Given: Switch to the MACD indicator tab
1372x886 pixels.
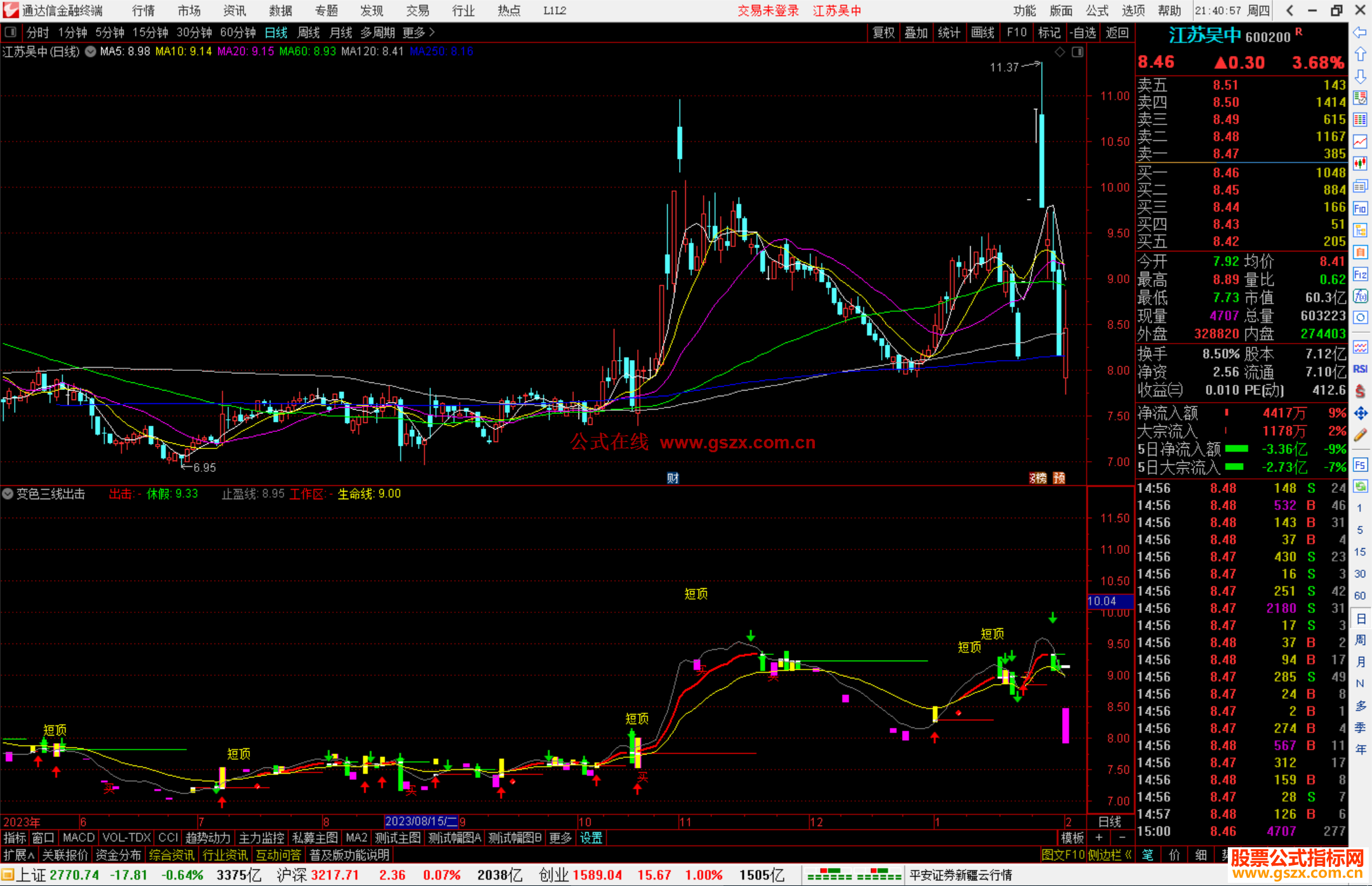Looking at the screenshot, I should click(78, 838).
